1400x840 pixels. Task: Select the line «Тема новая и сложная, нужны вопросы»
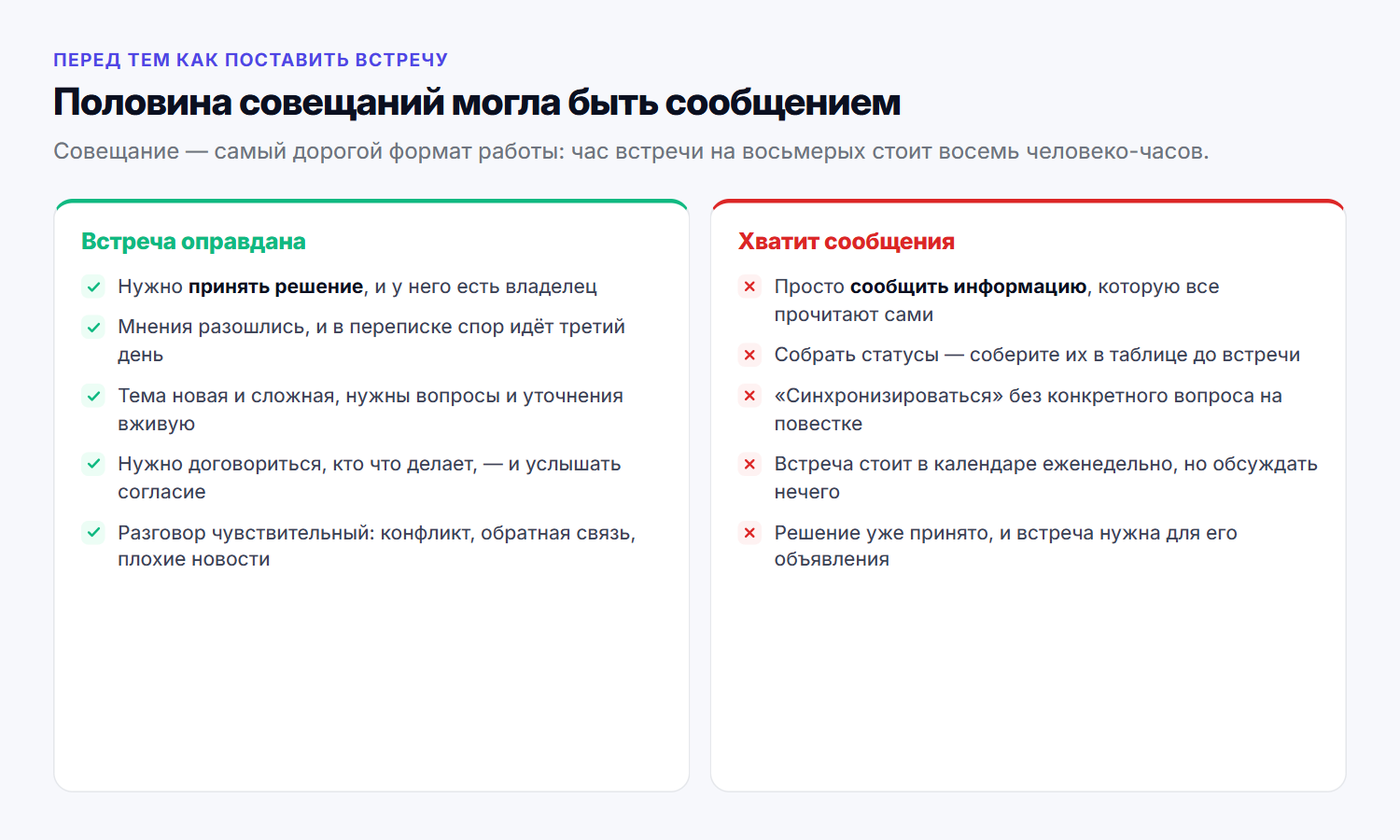371,410
